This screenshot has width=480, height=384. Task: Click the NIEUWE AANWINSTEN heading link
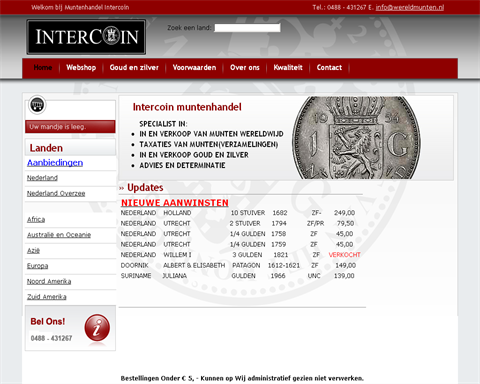(175, 203)
